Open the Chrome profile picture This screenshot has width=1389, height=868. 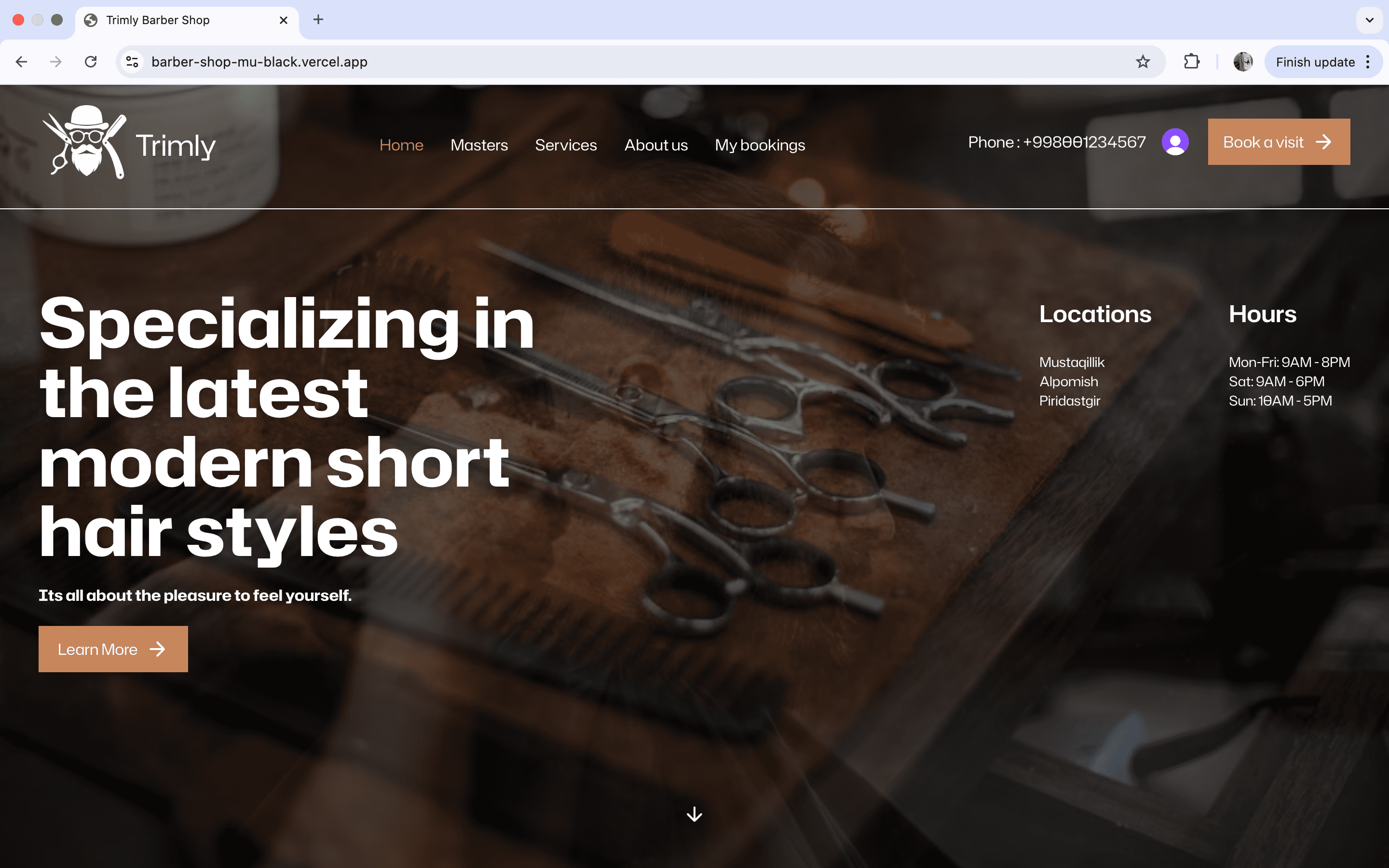[x=1243, y=62]
